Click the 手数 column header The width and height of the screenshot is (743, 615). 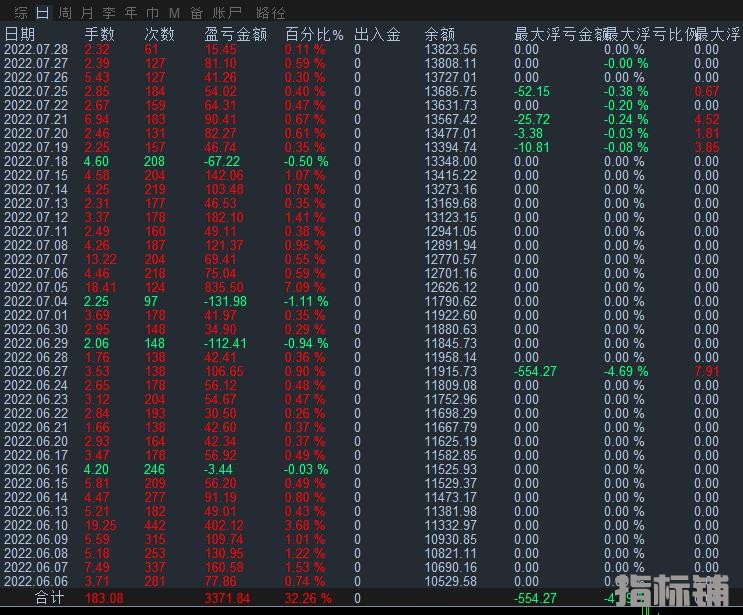pos(100,34)
